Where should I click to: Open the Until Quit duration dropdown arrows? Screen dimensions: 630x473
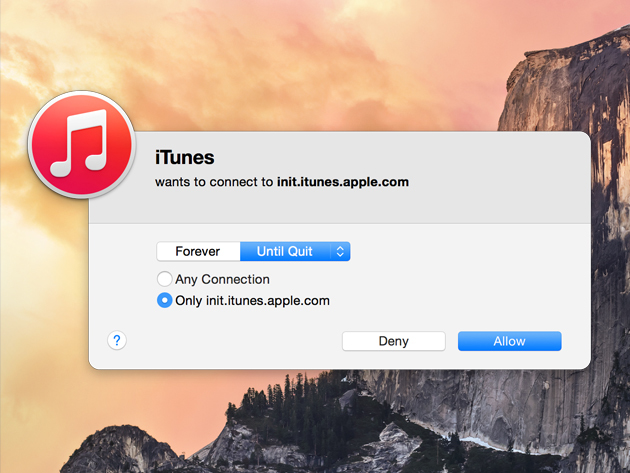[x=340, y=252]
